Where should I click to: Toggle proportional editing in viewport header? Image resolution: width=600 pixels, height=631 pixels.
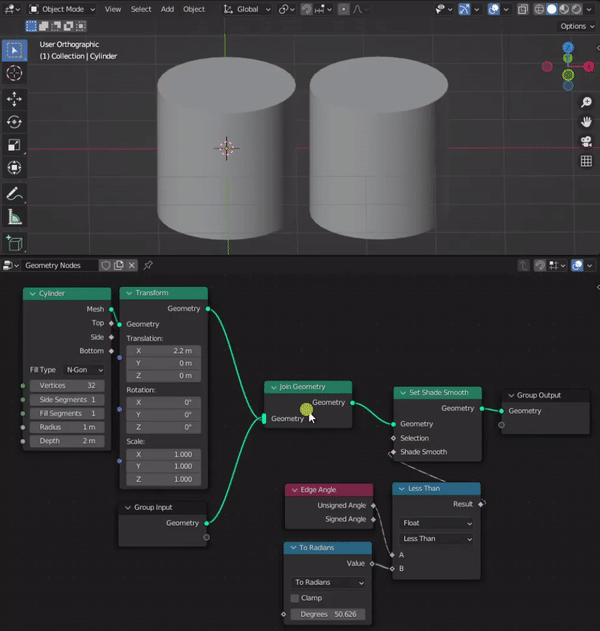coord(343,9)
